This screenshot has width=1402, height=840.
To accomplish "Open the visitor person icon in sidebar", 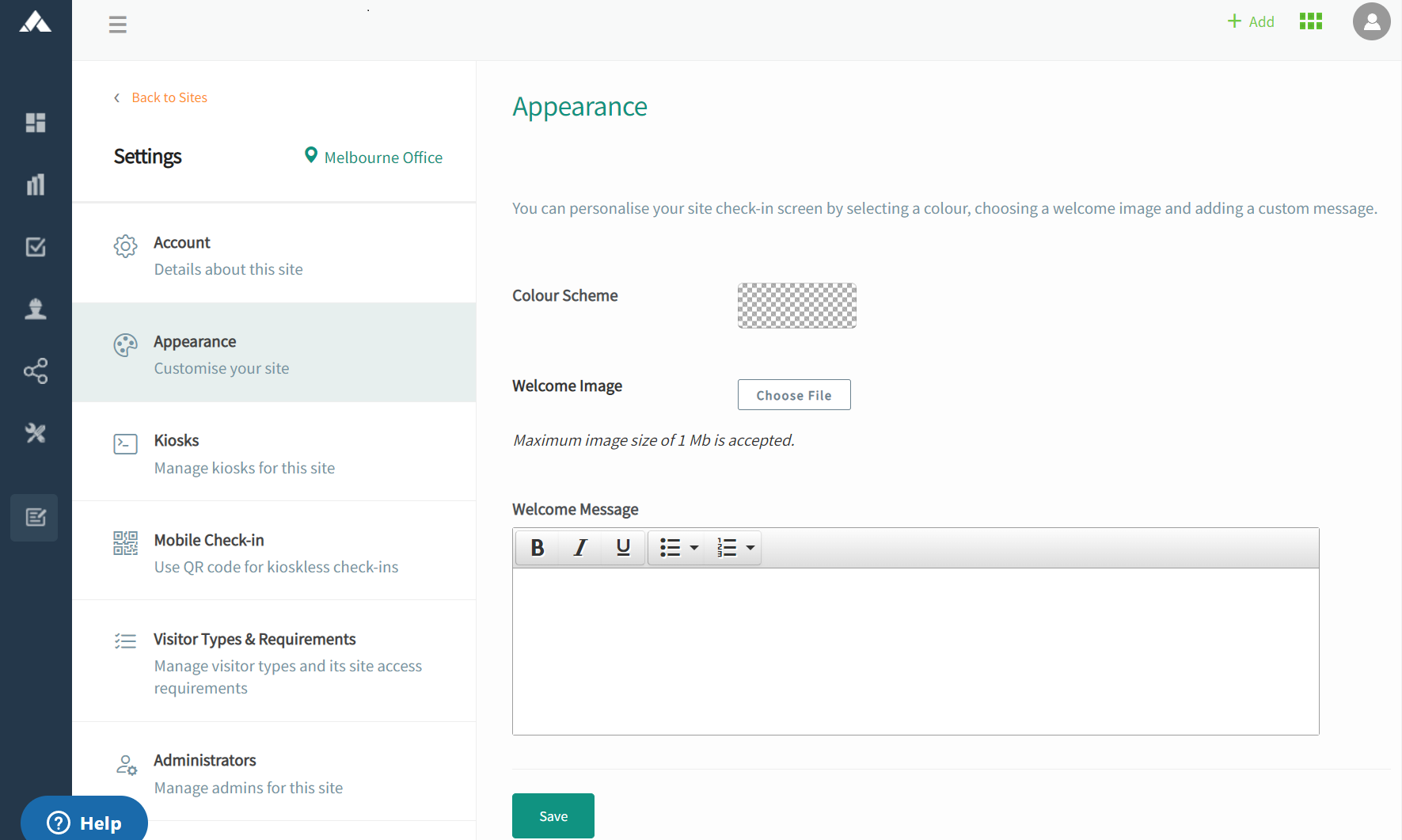I will pos(36,309).
